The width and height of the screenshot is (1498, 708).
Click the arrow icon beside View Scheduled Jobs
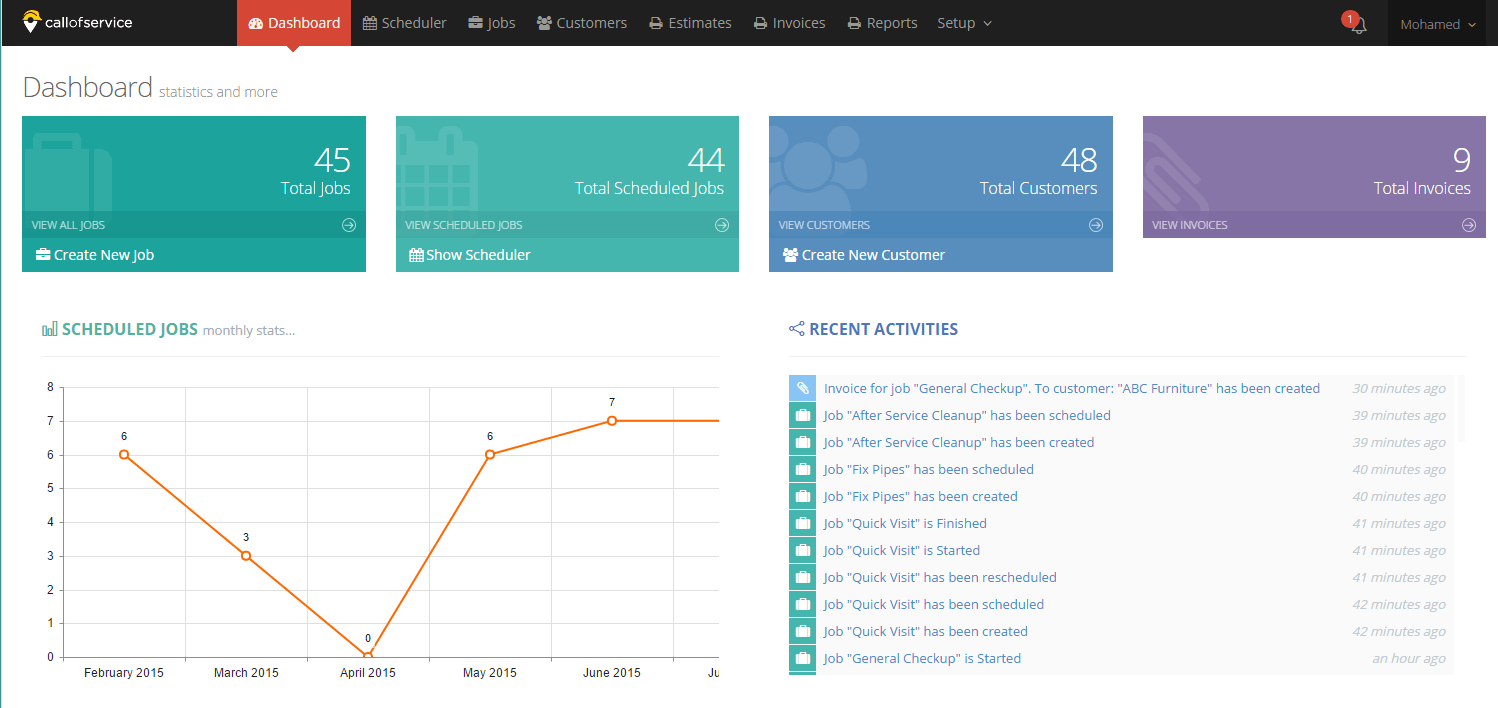[722, 225]
